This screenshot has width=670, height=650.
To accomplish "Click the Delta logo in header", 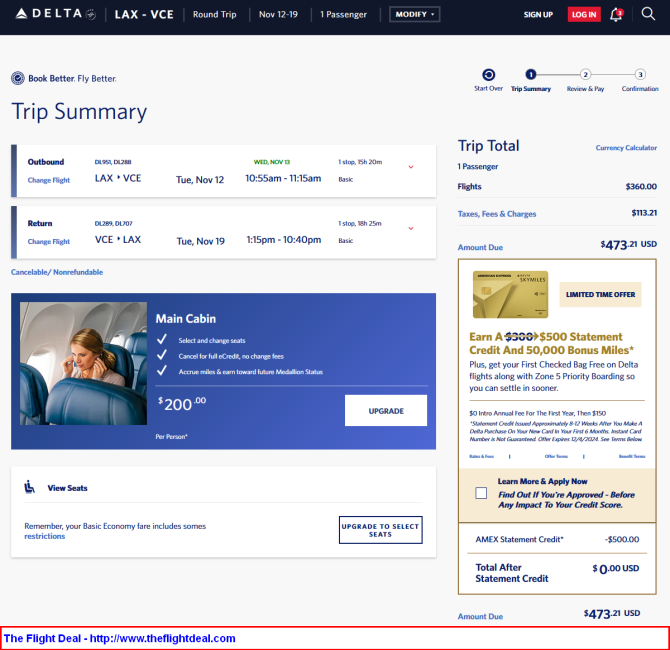I will (x=55, y=14).
